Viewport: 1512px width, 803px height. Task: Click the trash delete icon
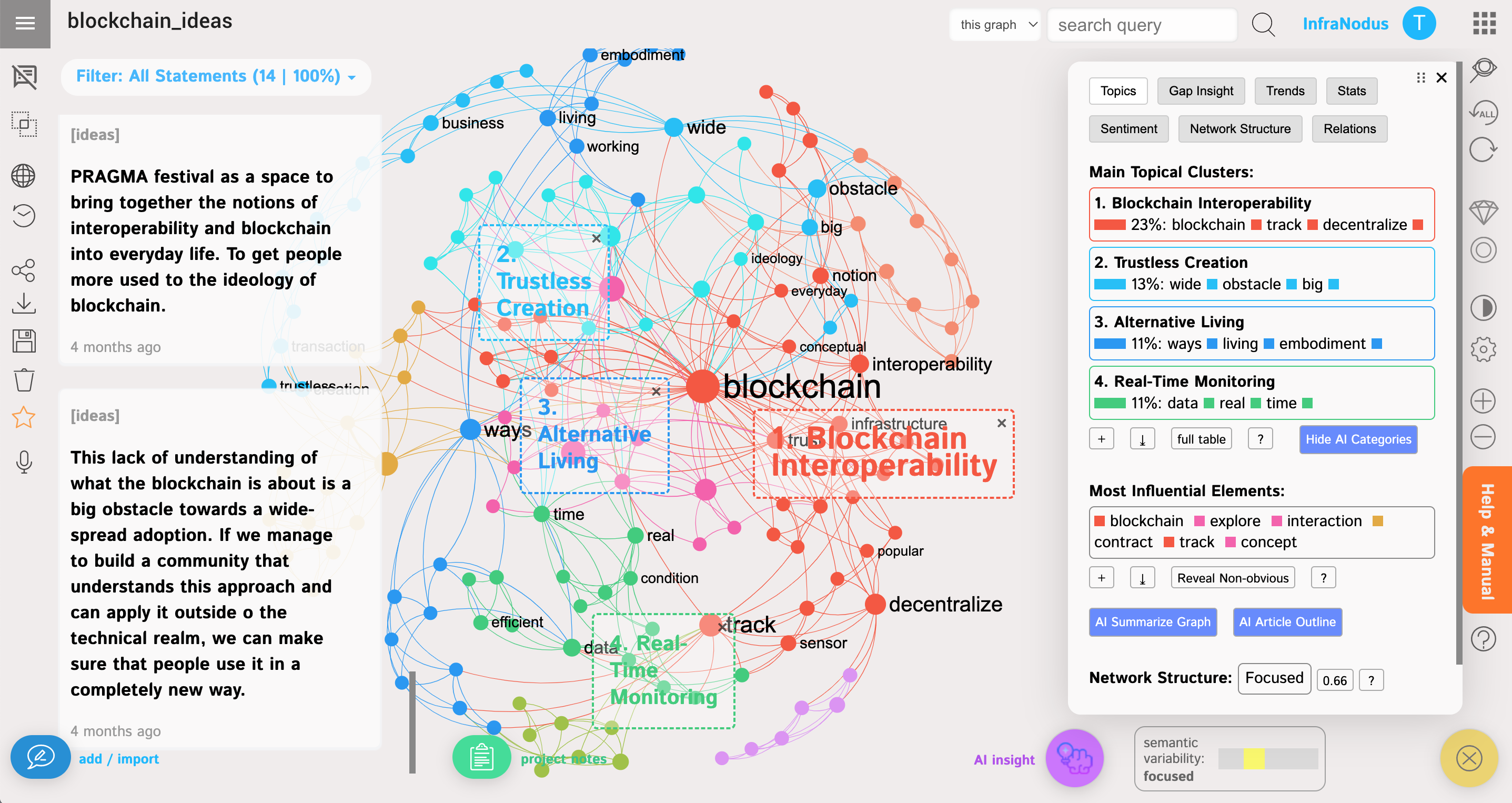tap(24, 380)
